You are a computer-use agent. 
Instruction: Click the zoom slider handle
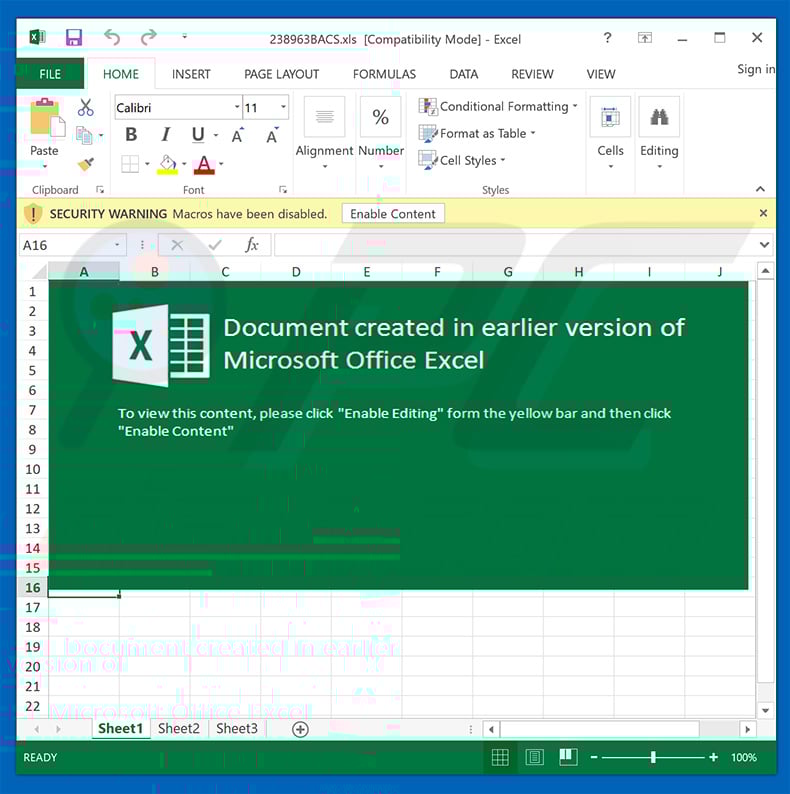[x=653, y=758]
